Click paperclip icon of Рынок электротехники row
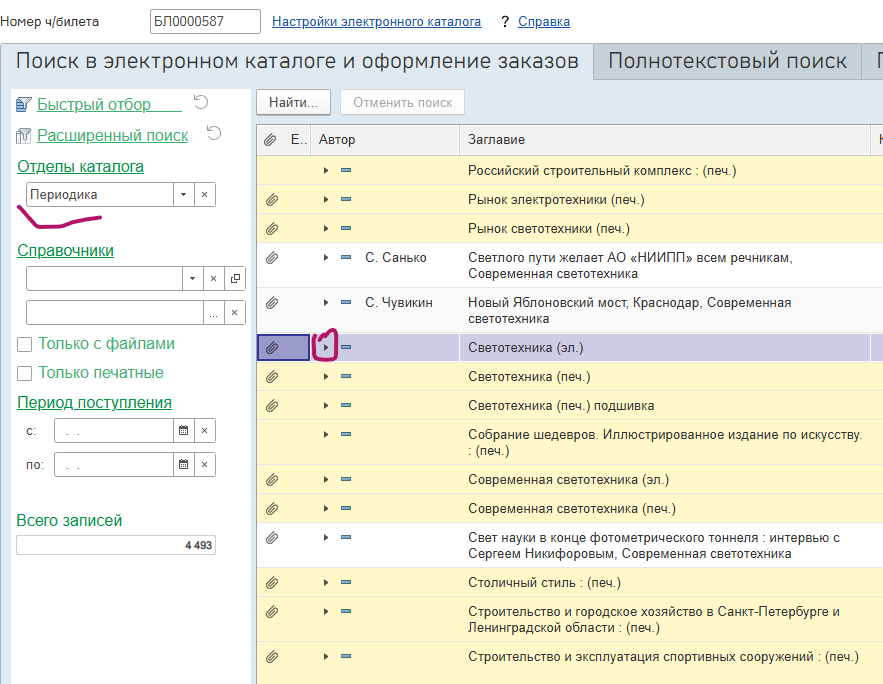This screenshot has width=883, height=684. 272,199
